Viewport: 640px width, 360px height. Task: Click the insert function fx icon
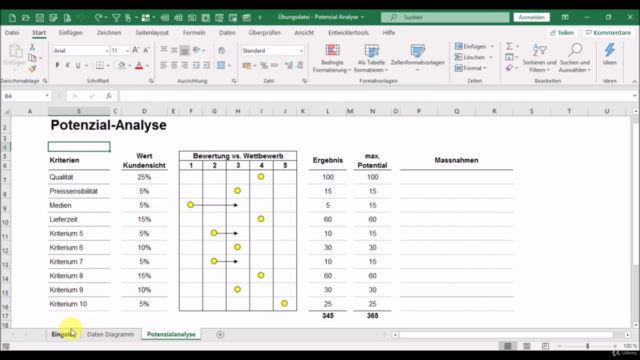(x=109, y=96)
